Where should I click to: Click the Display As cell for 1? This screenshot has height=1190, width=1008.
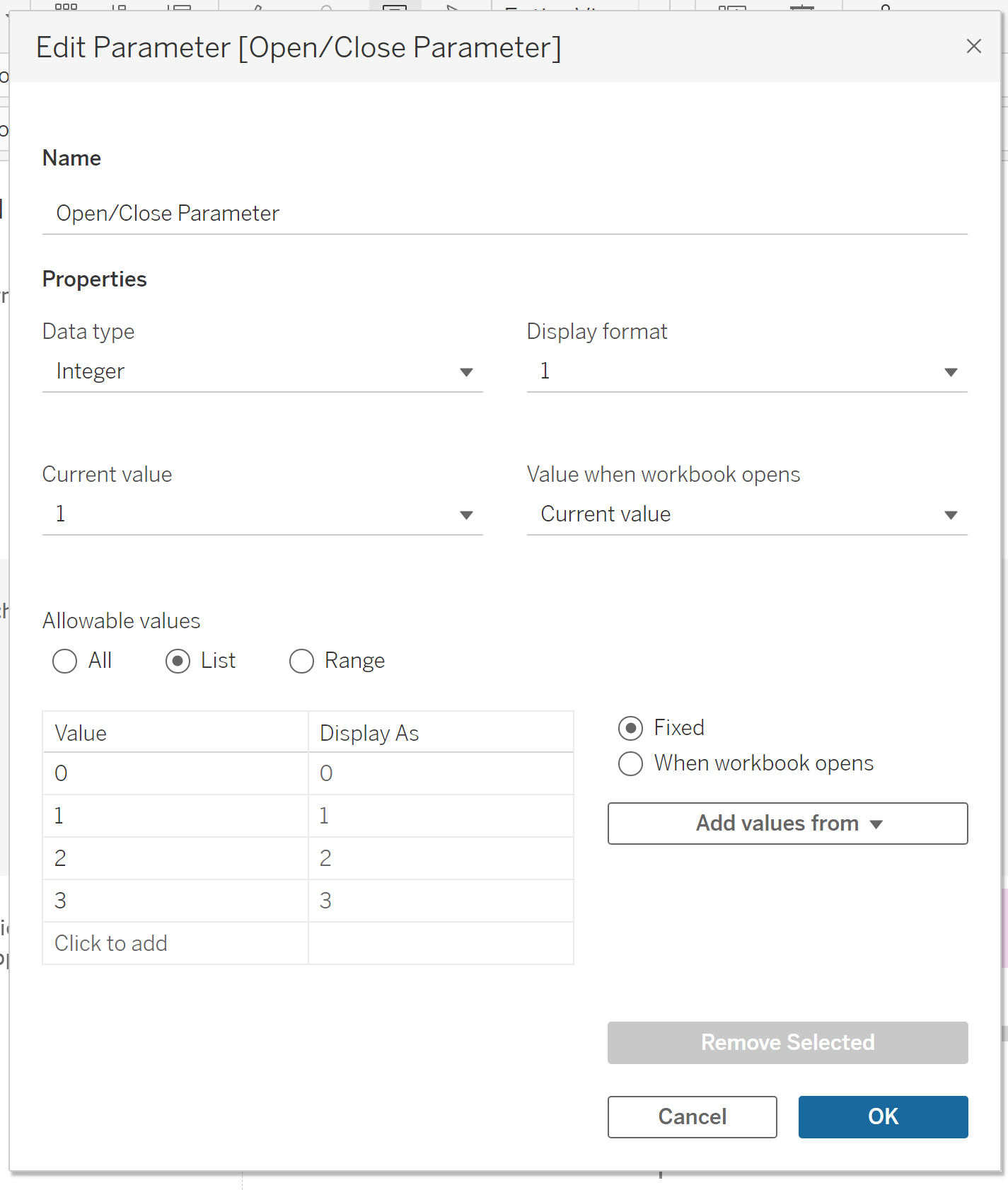tap(440, 816)
